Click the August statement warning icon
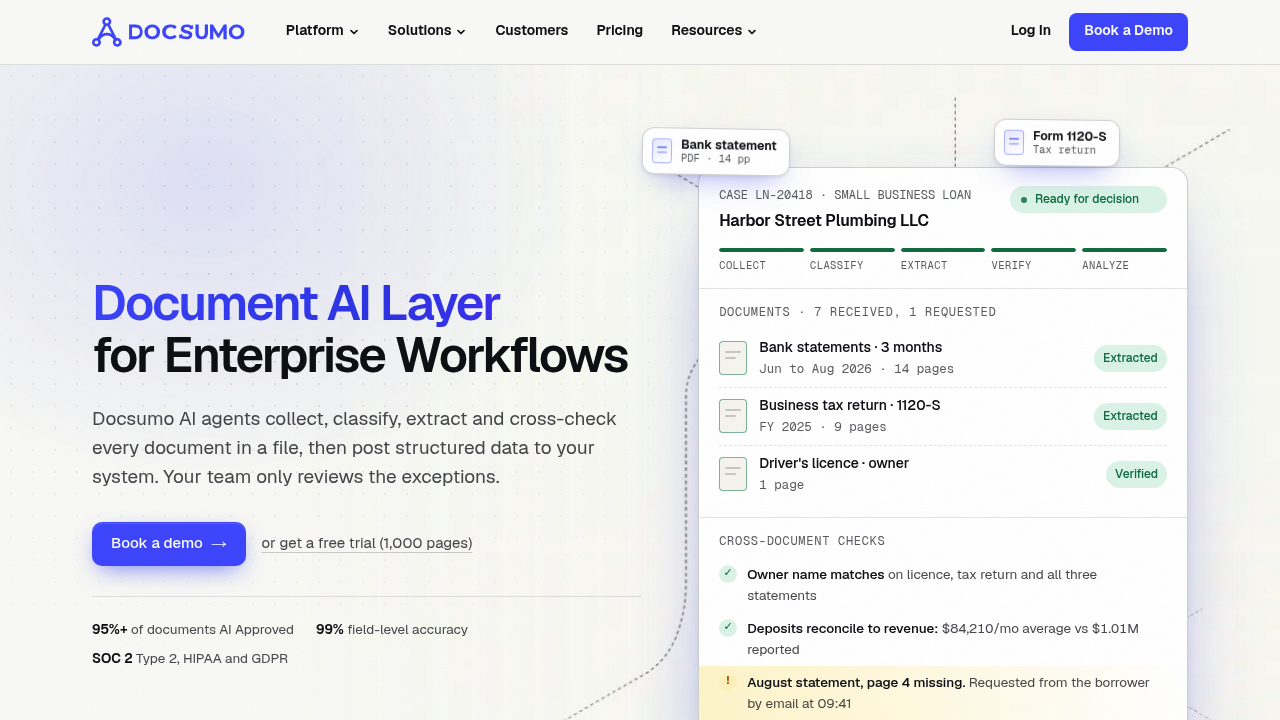The height and width of the screenshot is (720, 1280). pos(728,681)
